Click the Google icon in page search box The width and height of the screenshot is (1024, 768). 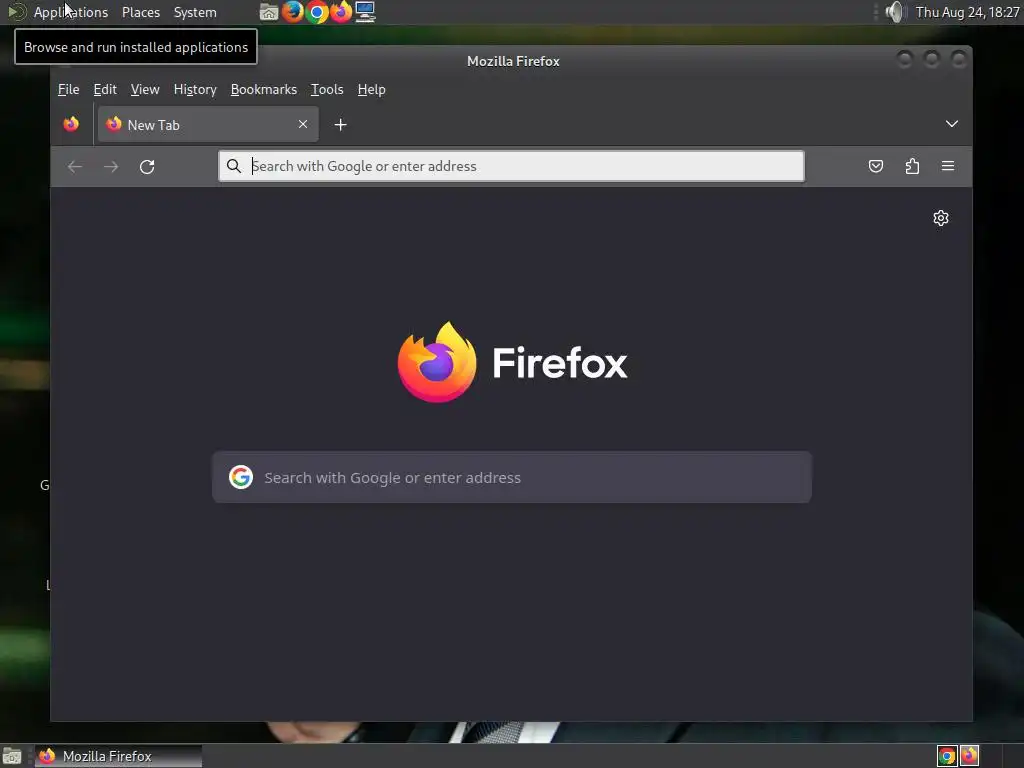(x=241, y=477)
